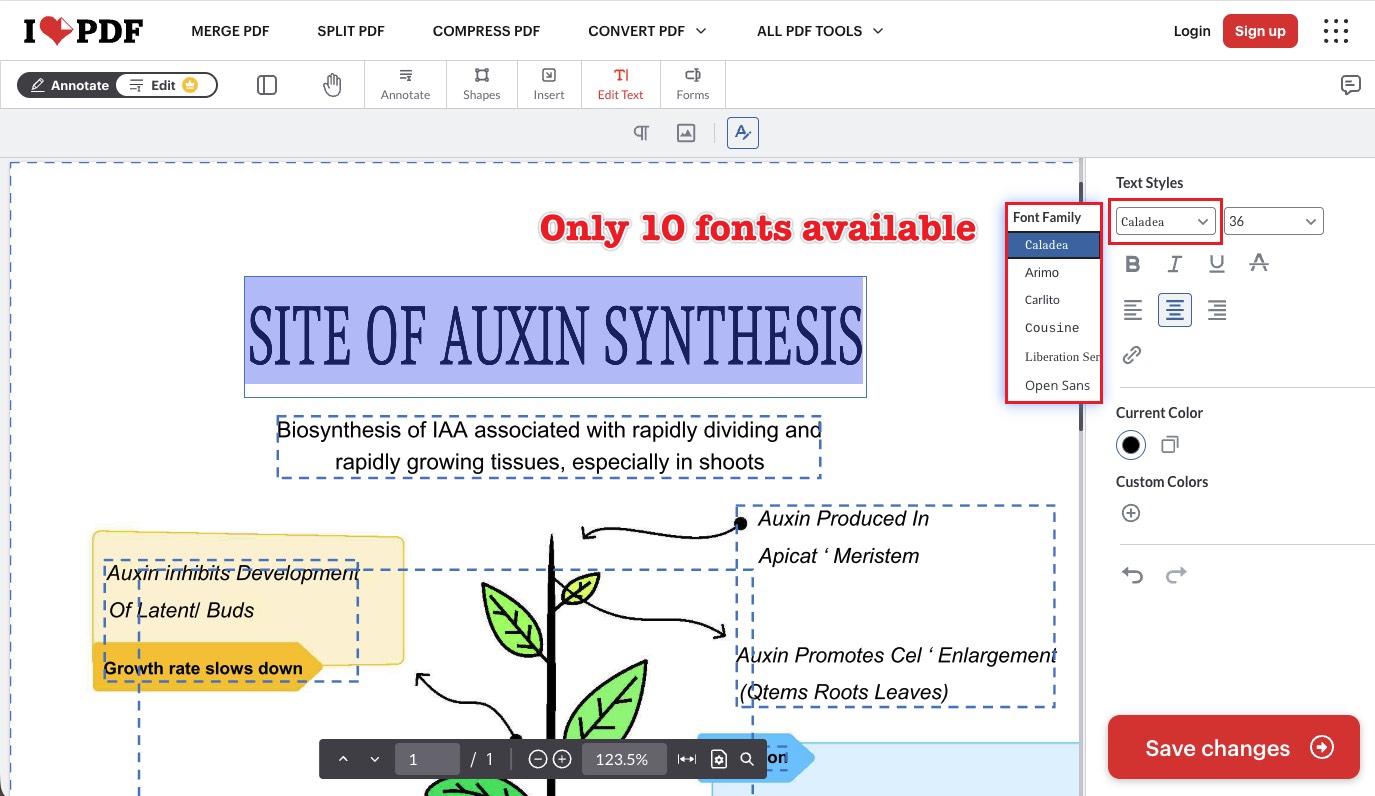Viewport: 1375px width, 796px height.
Task: Click the copy color icon
Action: pyautogui.click(x=1170, y=444)
